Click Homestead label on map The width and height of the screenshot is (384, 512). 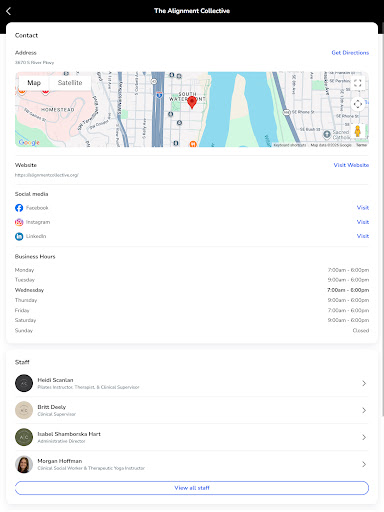pos(58,110)
